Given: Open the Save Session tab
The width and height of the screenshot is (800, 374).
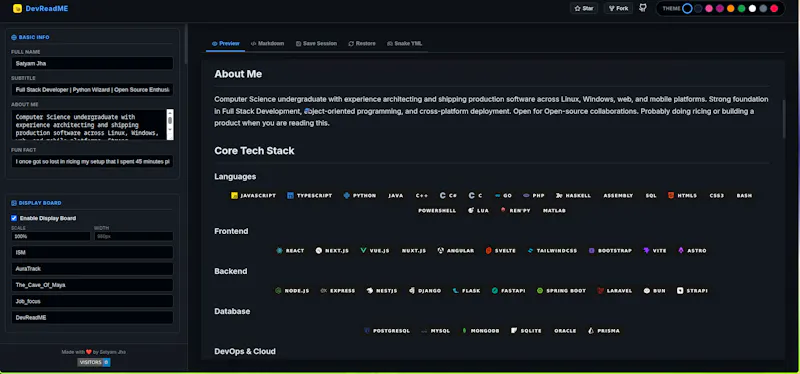Looking at the screenshot, I should [316, 43].
